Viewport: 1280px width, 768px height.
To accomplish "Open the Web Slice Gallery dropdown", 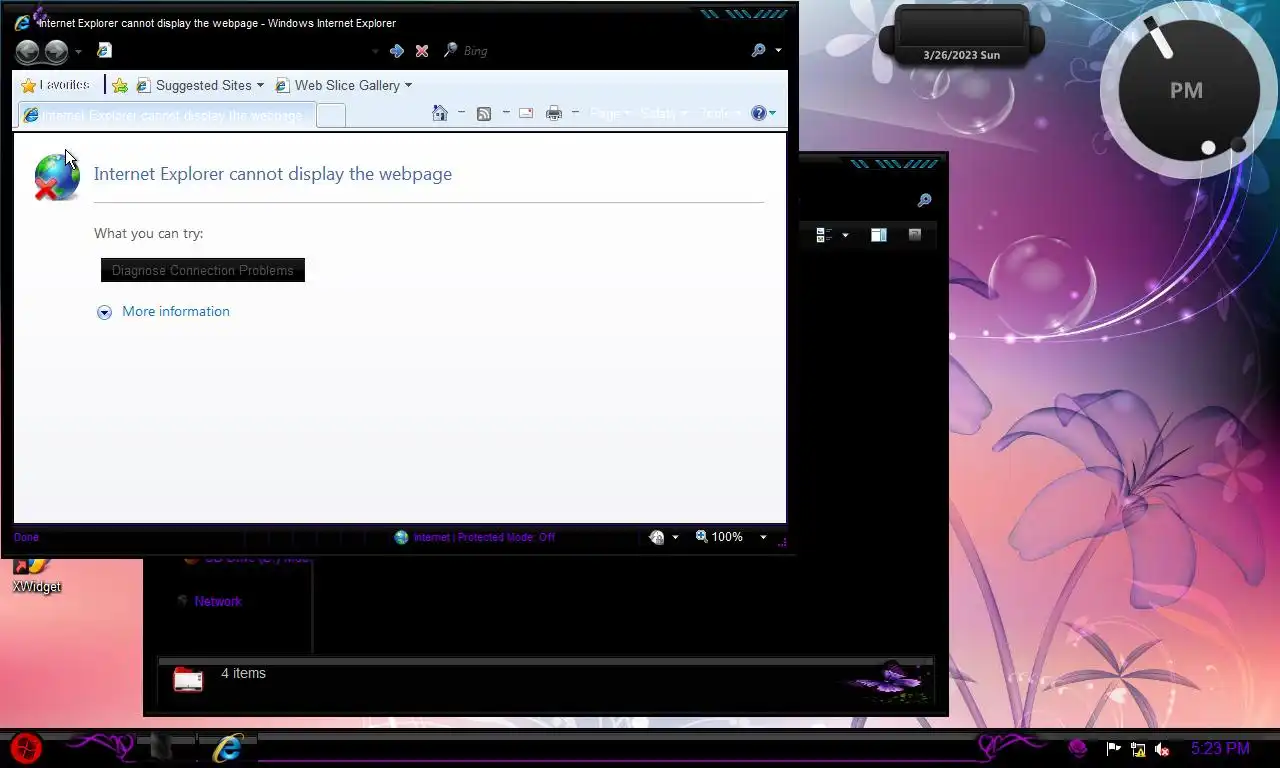I will tap(343, 86).
